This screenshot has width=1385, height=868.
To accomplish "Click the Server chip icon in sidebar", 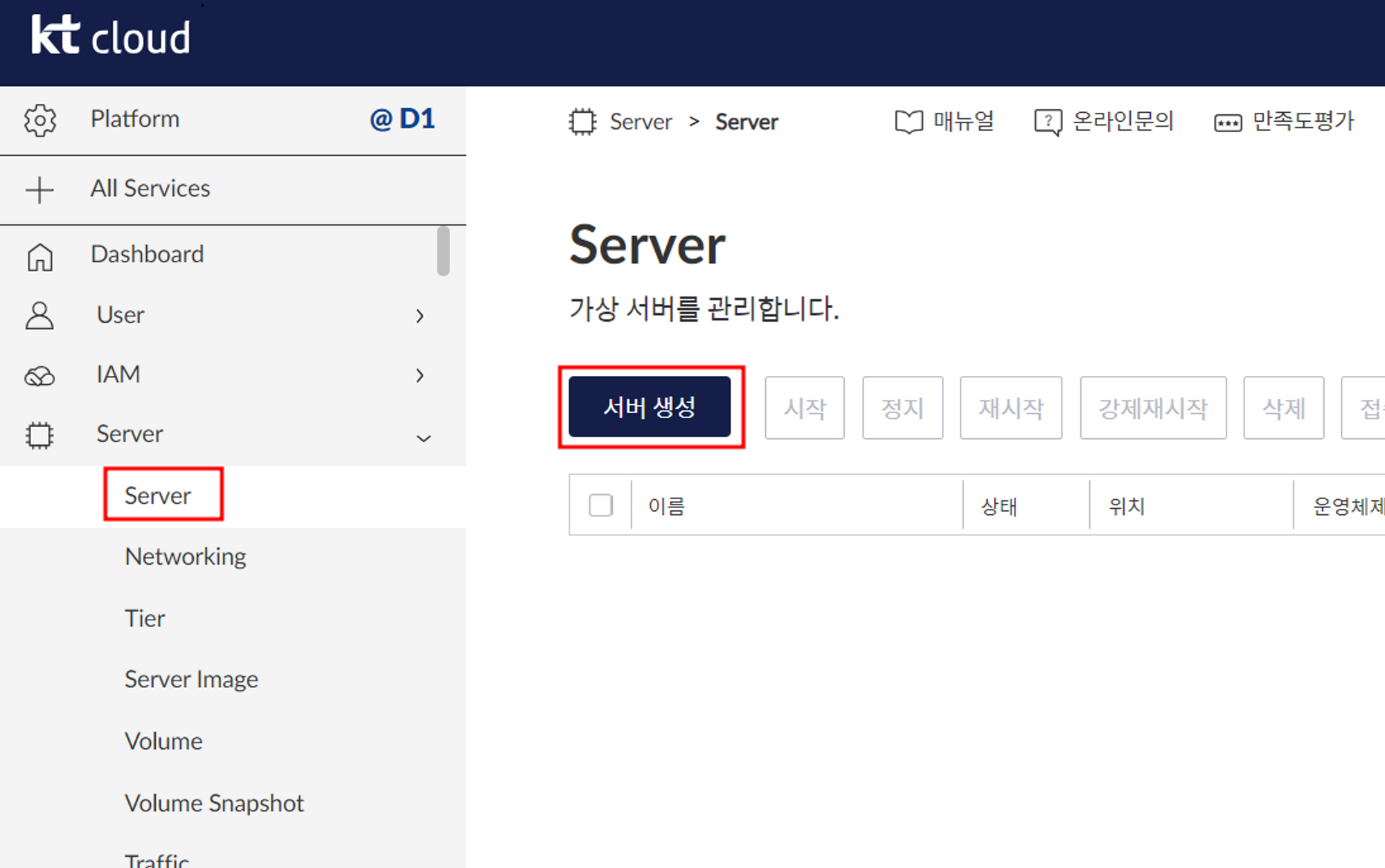I will pos(39,435).
